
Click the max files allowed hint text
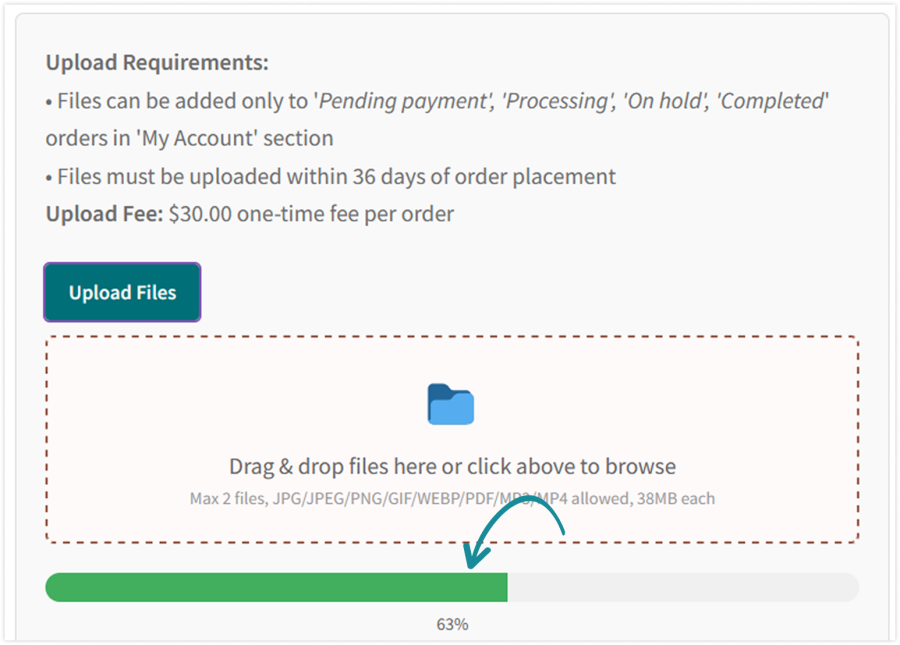click(x=228, y=498)
